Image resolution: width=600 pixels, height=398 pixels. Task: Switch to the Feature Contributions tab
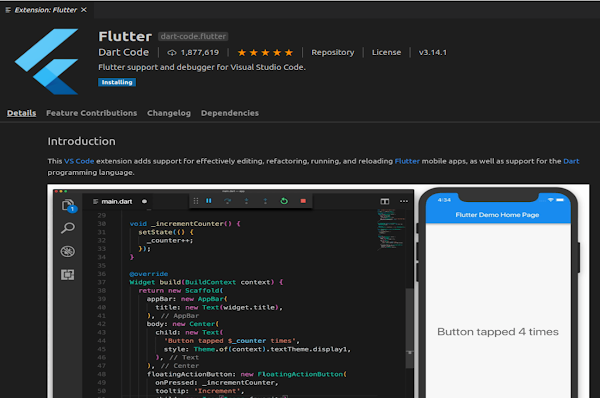pyautogui.click(x=91, y=113)
